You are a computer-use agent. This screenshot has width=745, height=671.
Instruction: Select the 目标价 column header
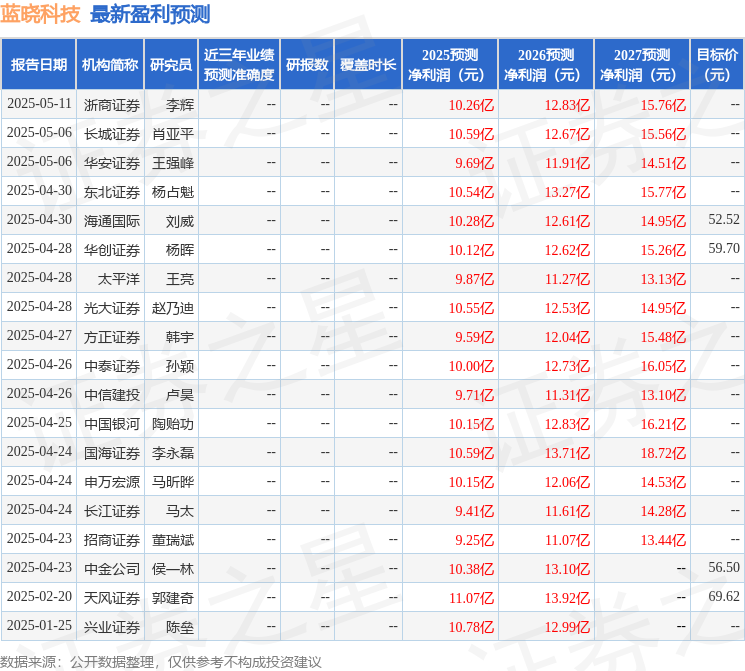pyautogui.click(x=717, y=64)
